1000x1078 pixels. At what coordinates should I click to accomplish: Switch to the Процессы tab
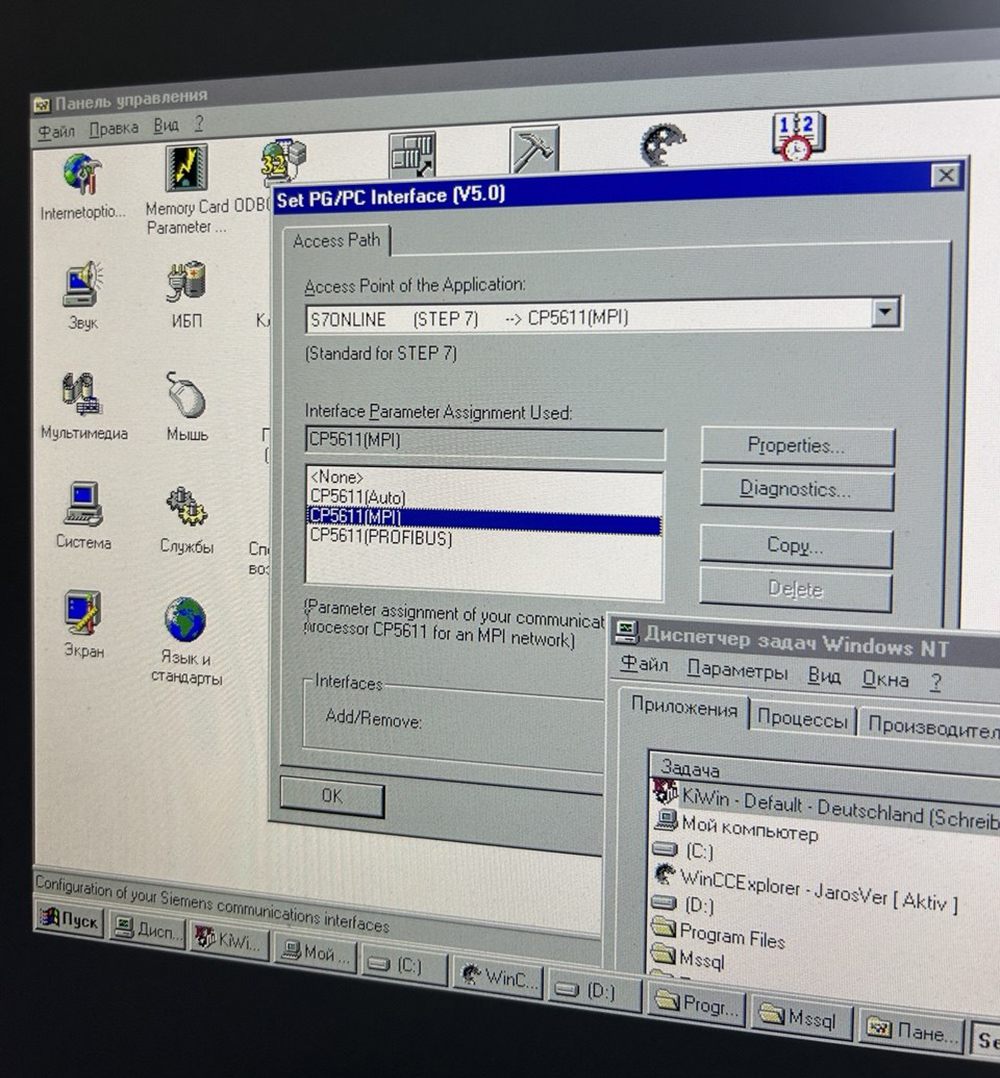pos(802,719)
